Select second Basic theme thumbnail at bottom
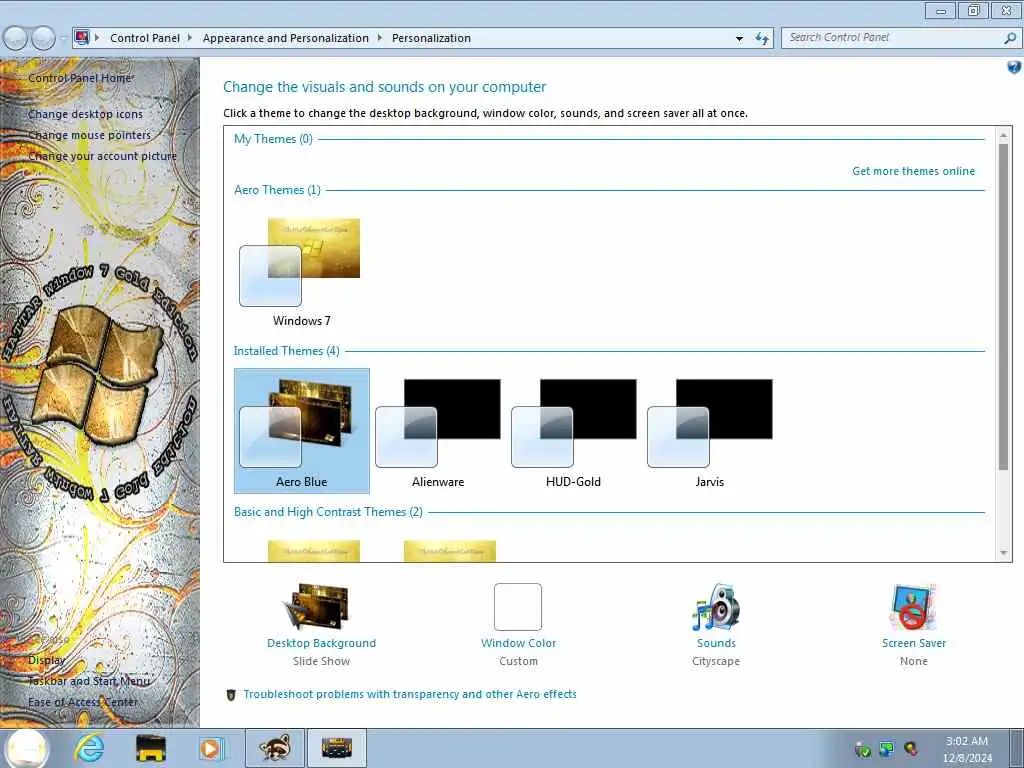Screen dimensions: 1024x768 [449, 551]
